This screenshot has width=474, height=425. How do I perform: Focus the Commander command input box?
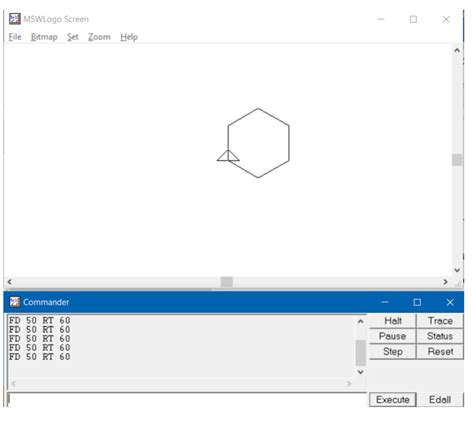[187, 399]
